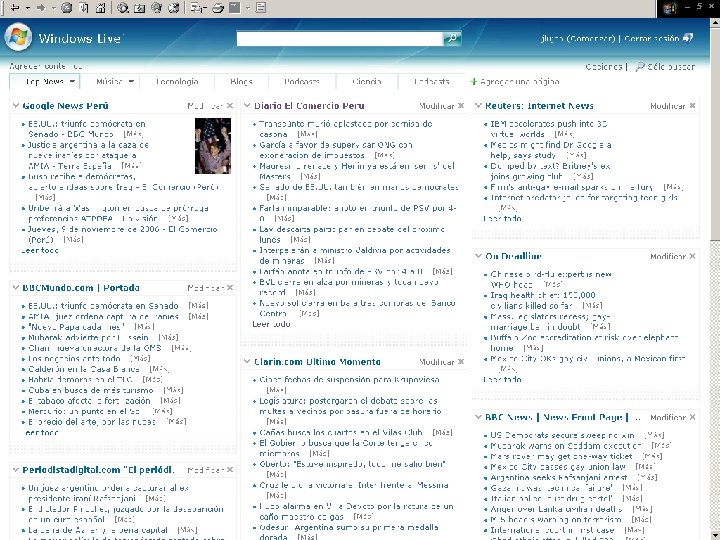The height and width of the screenshot is (540, 720).
Task: Click the Windows Live logo orb
Action: click(18, 37)
